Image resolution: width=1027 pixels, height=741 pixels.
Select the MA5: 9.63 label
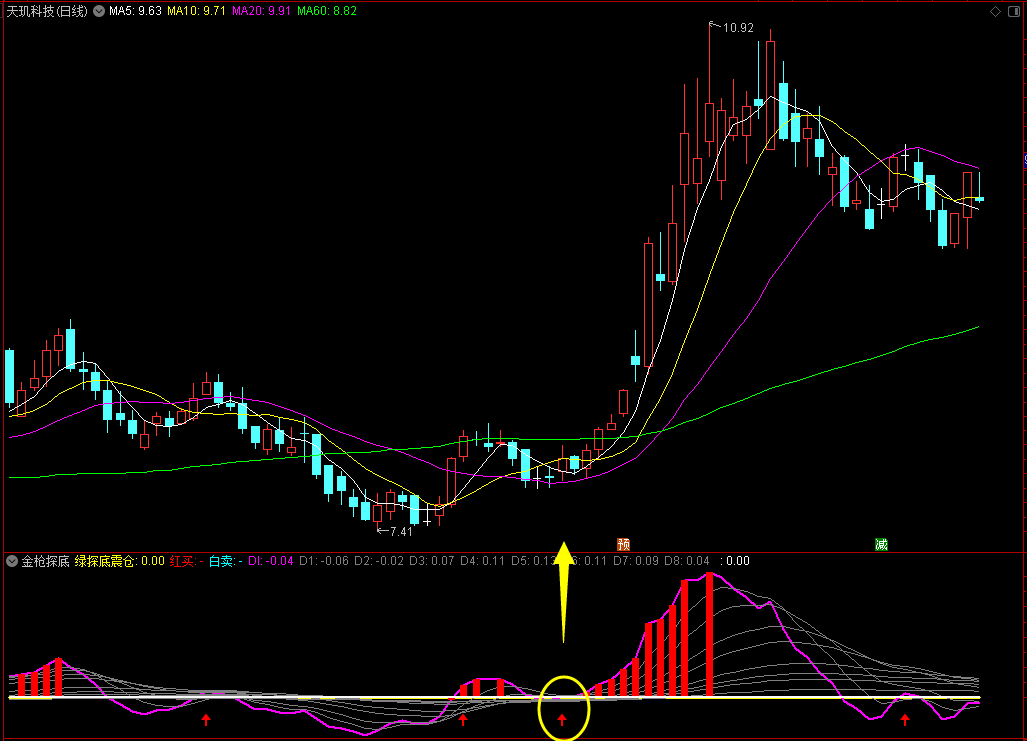pyautogui.click(x=136, y=11)
